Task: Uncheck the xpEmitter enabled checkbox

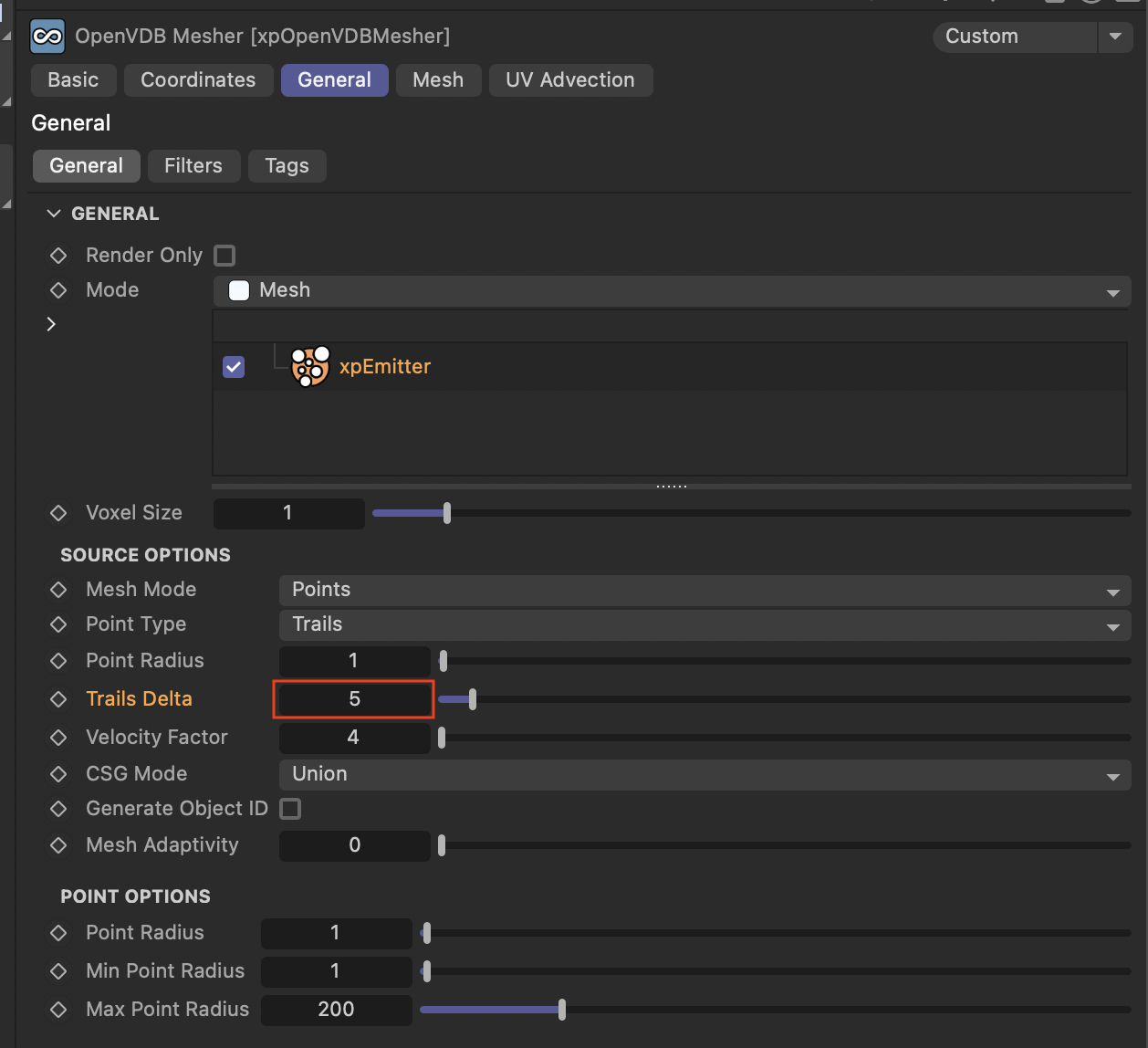Action: coord(234,367)
